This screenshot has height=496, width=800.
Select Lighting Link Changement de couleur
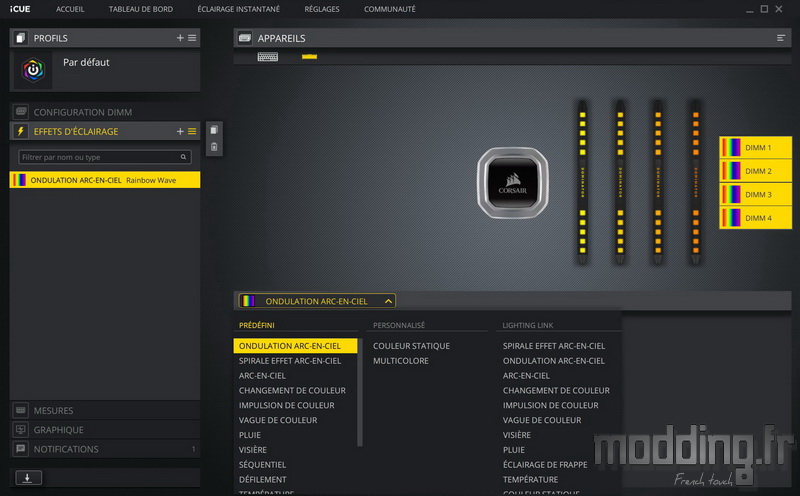pyautogui.click(x=556, y=390)
